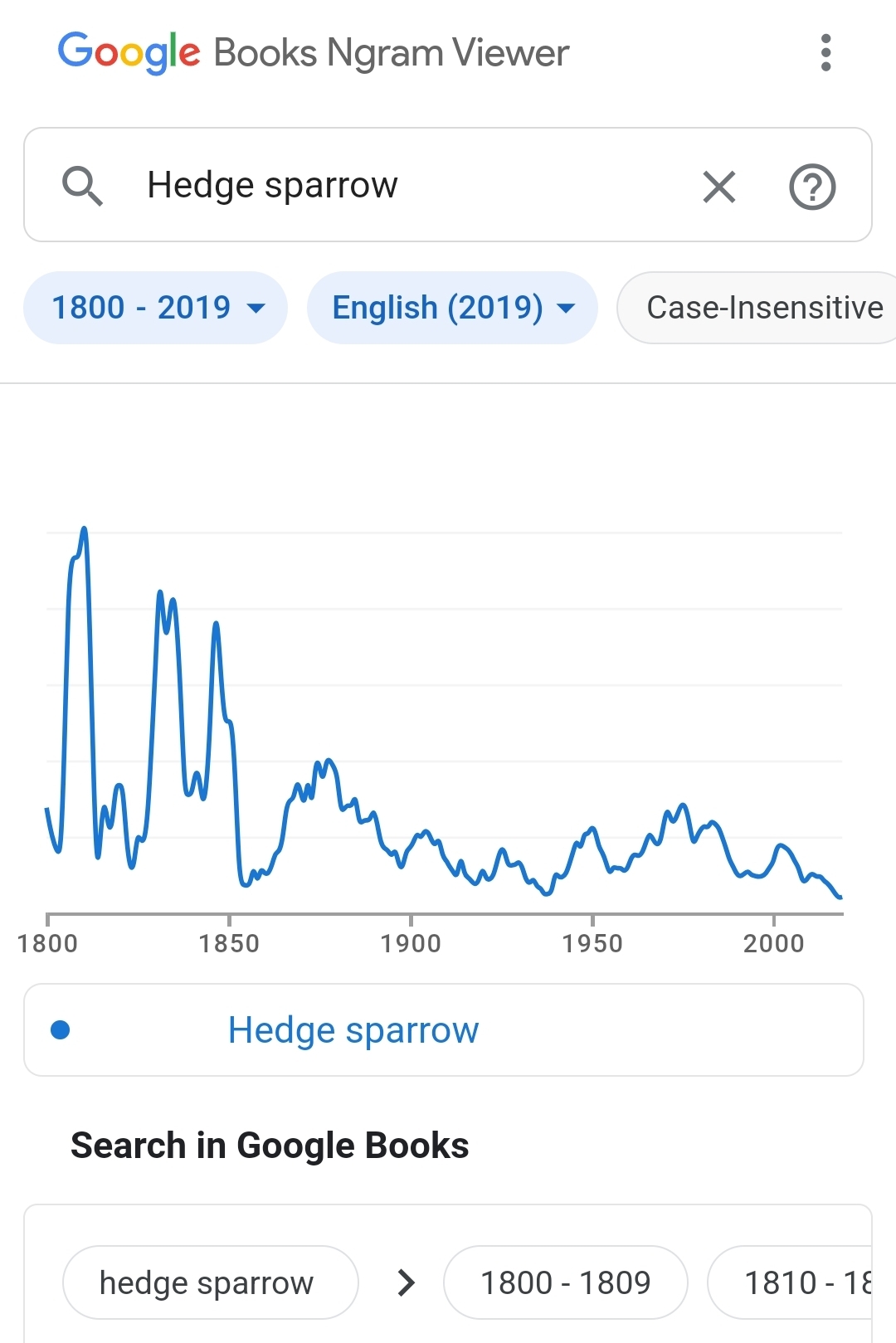Open the question mark help icon

(811, 186)
